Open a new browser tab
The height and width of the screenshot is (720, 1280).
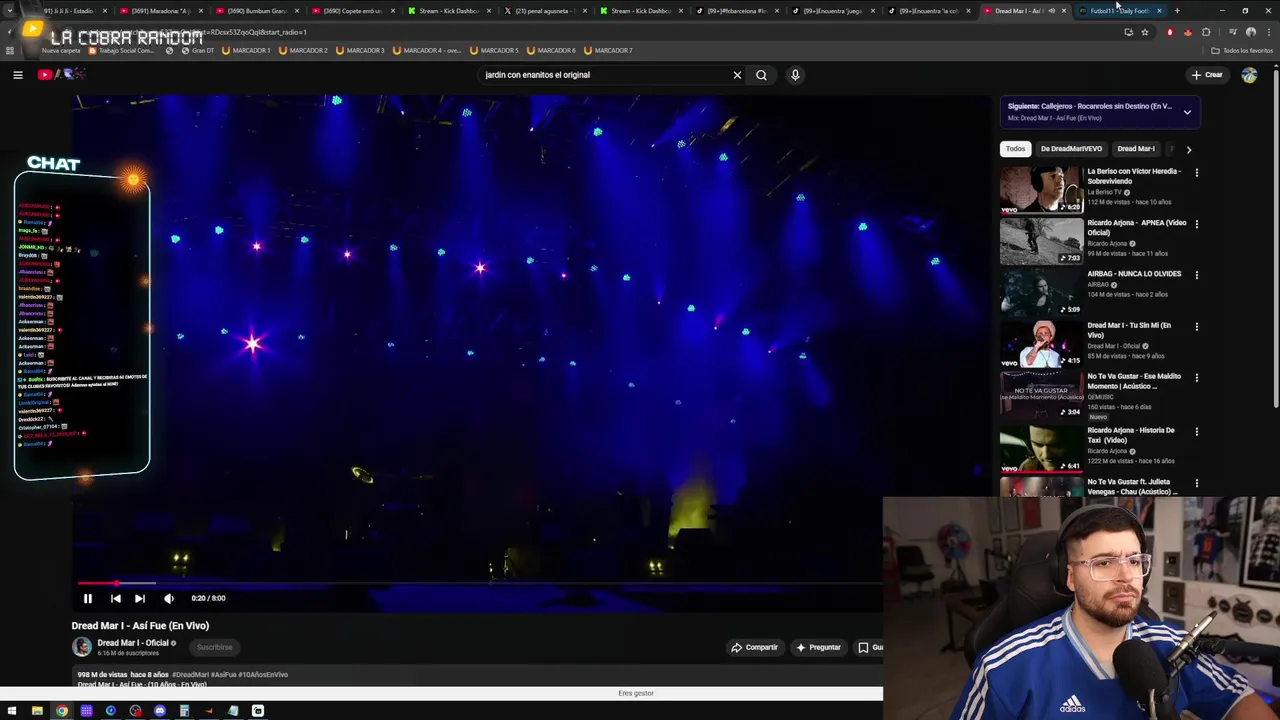[x=1177, y=11]
